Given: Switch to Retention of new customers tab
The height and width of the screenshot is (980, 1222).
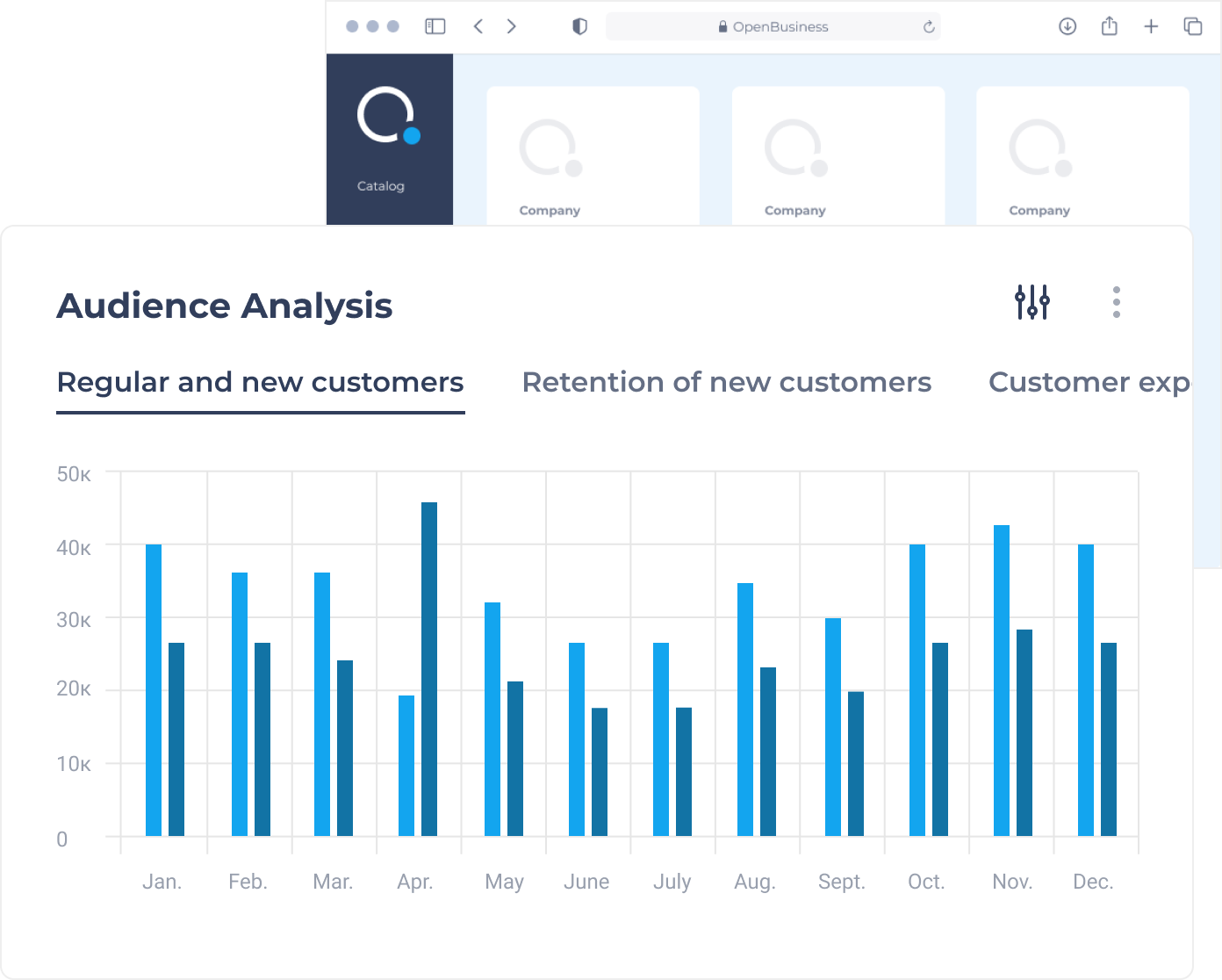Looking at the screenshot, I should pos(727,382).
